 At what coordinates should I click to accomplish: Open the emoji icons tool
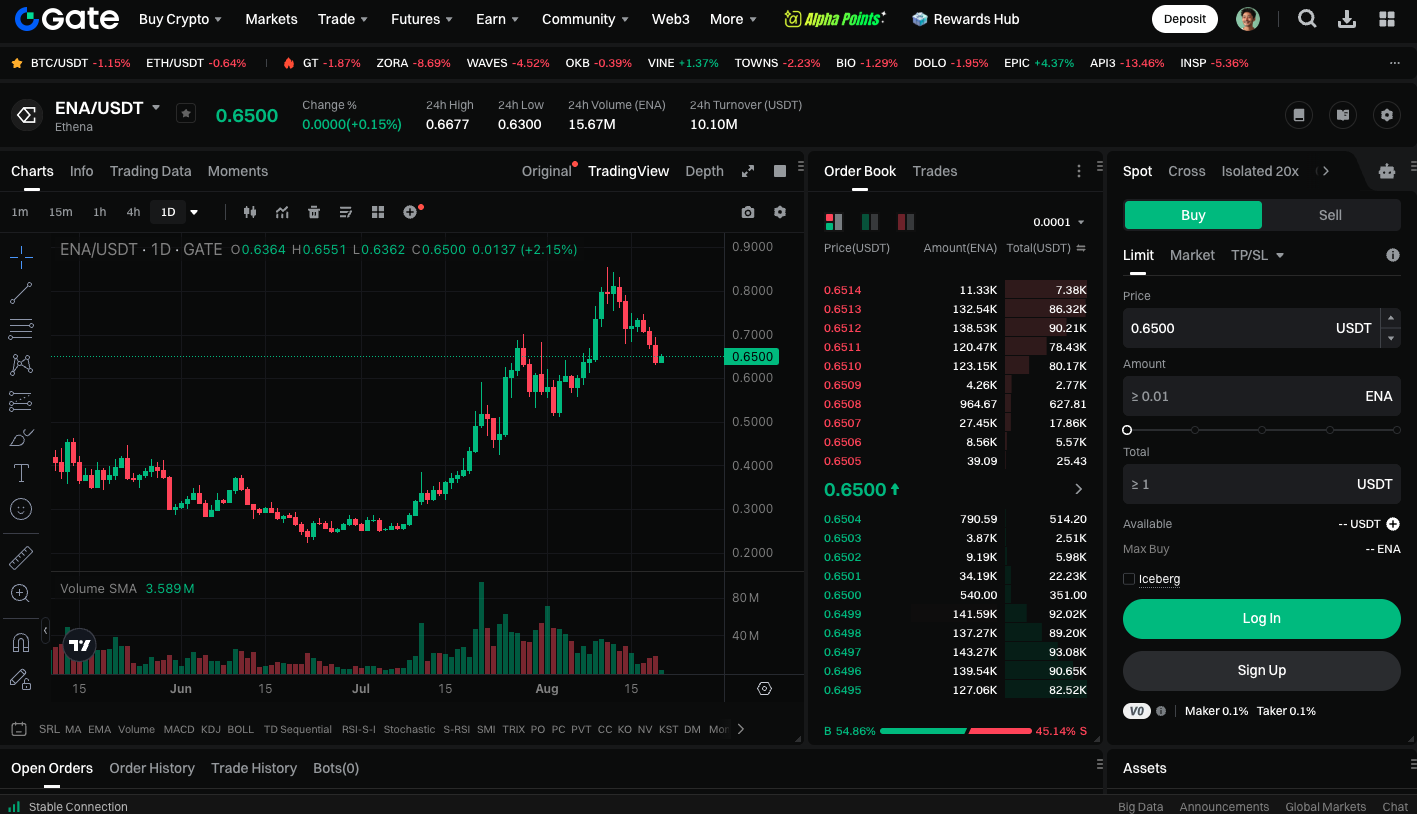(21, 509)
